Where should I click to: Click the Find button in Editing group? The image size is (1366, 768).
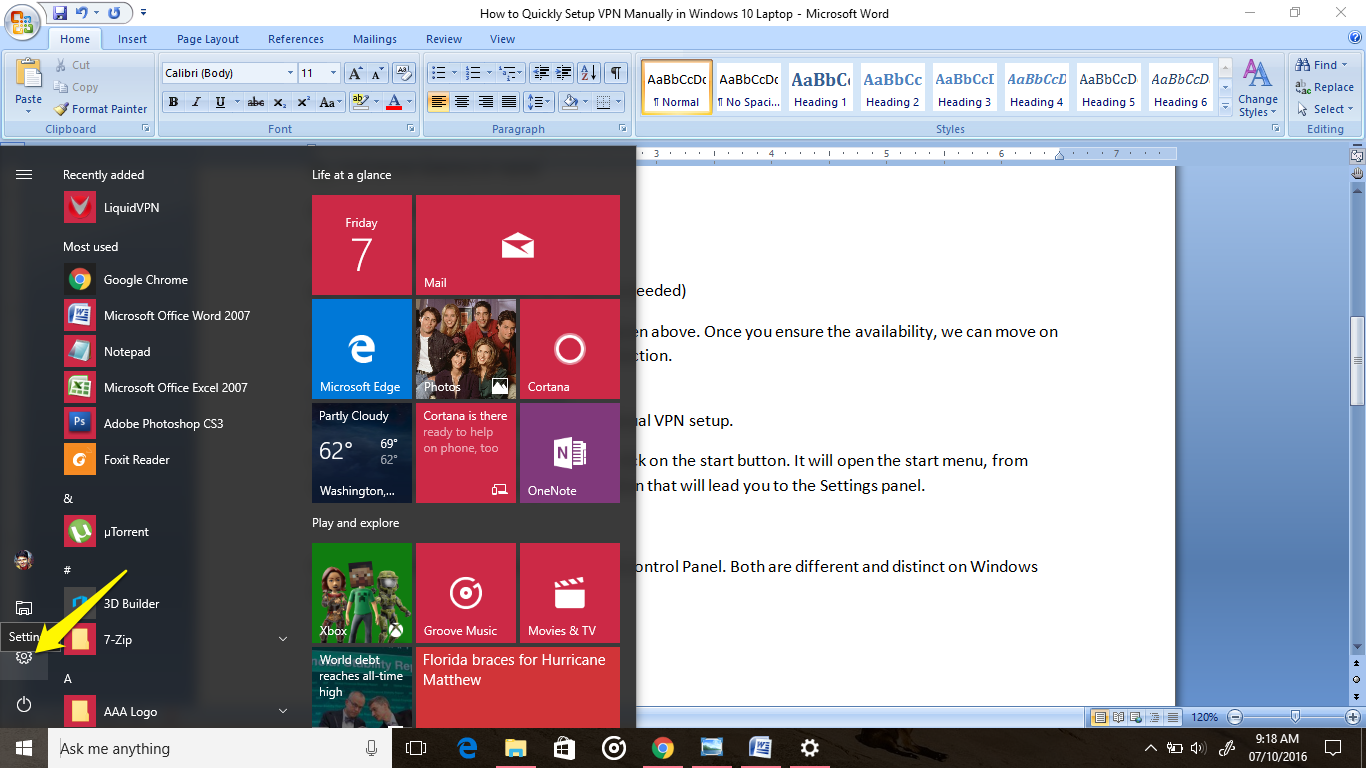point(1322,65)
